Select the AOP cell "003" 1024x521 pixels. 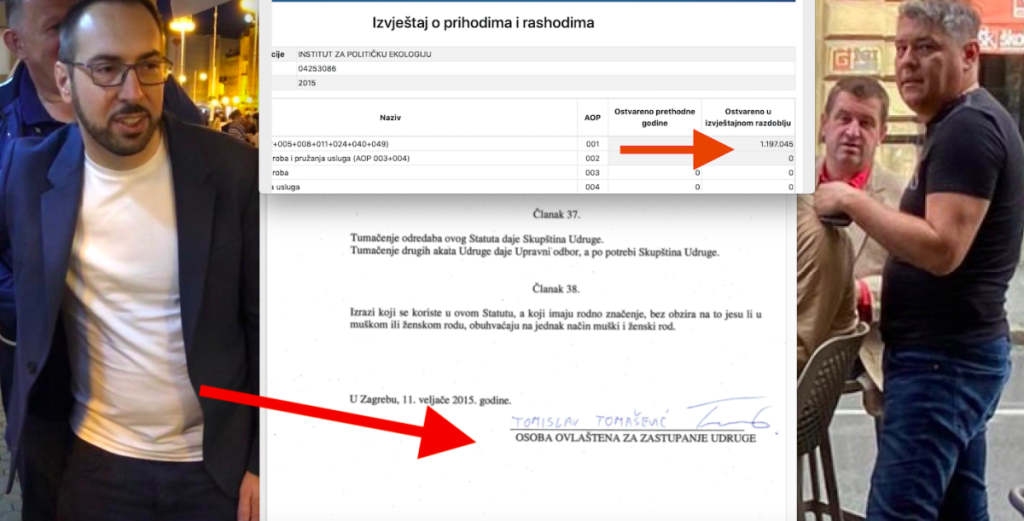pyautogui.click(x=592, y=173)
